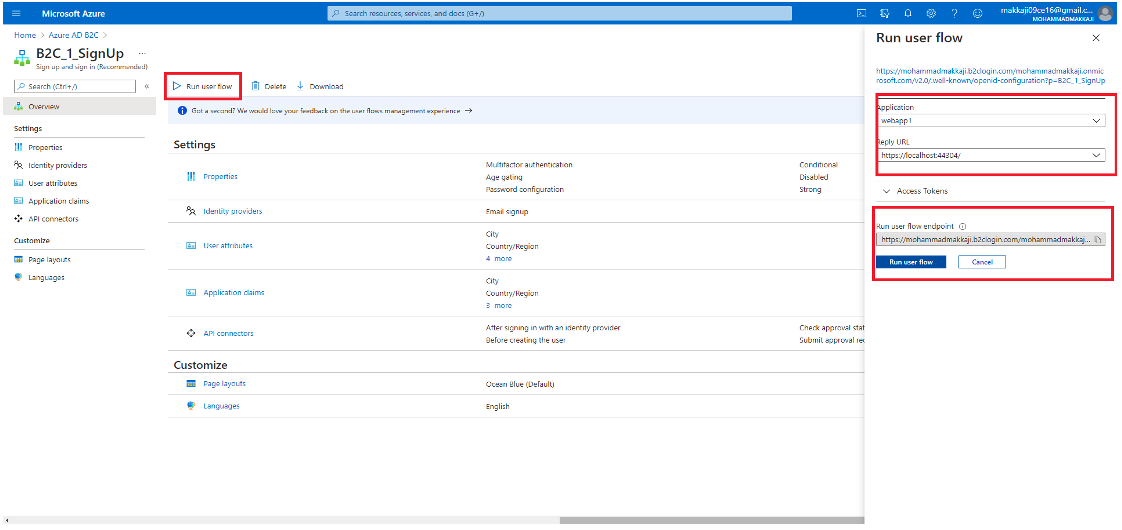Click the top search resources bar
The height and width of the screenshot is (530, 1122).
(560, 14)
